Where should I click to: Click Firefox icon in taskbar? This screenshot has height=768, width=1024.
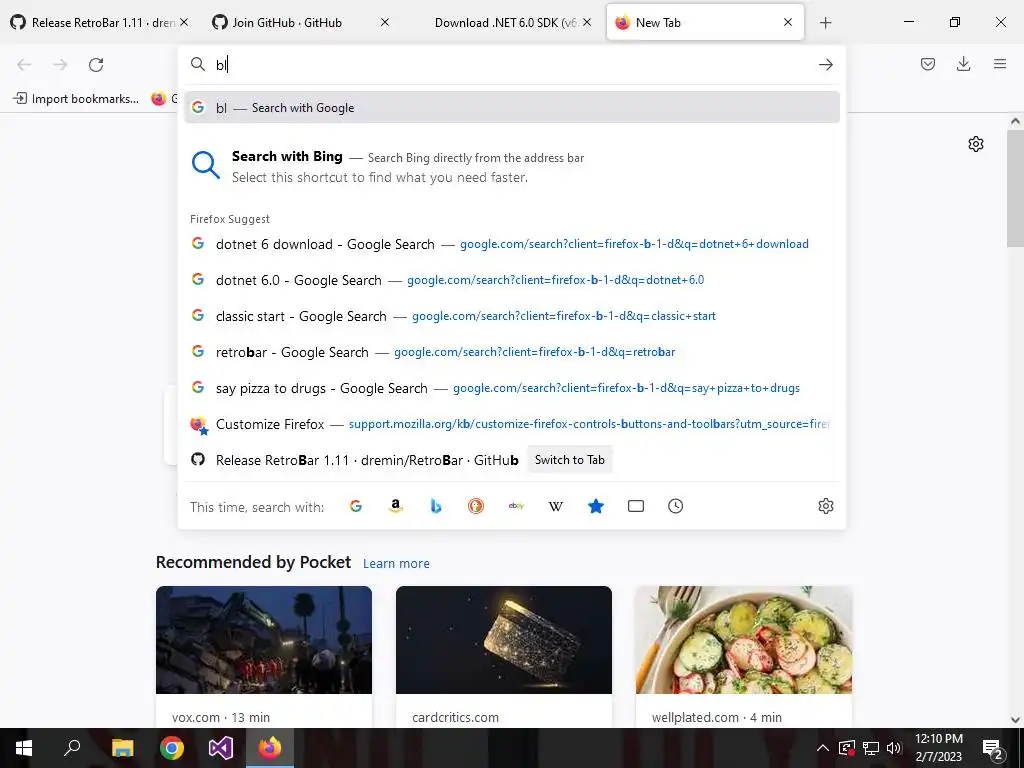(x=270, y=748)
